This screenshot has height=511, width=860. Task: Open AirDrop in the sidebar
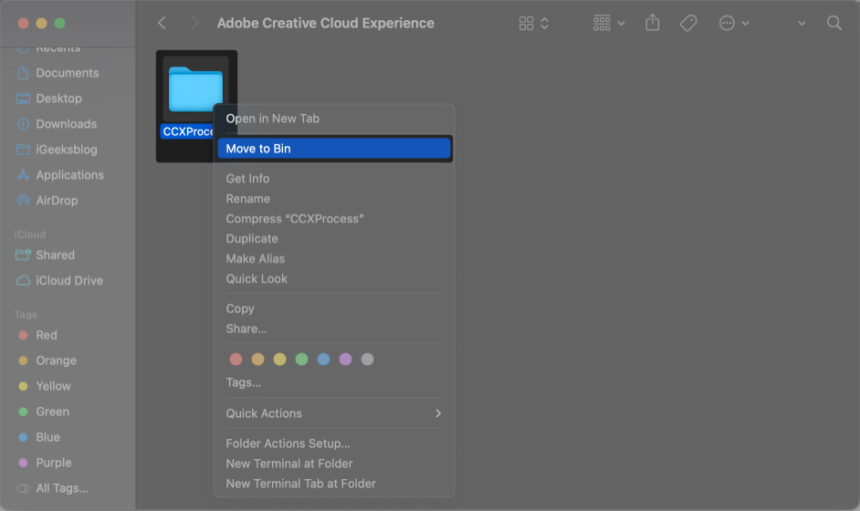click(x=56, y=200)
